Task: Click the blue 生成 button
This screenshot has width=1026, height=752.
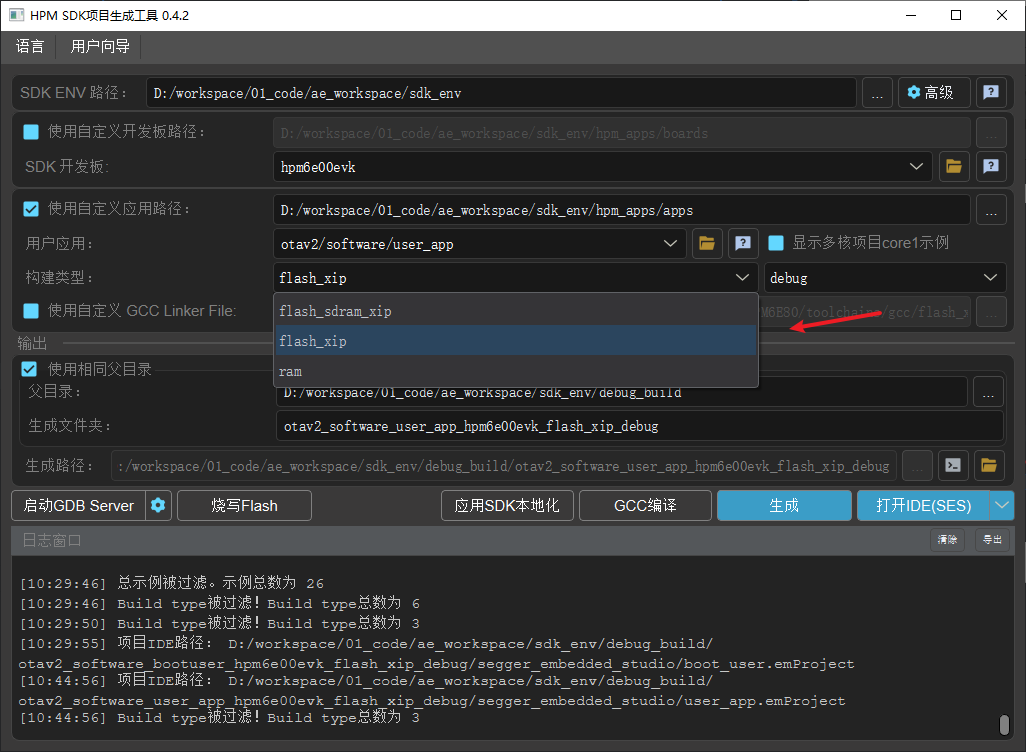Action: (784, 505)
